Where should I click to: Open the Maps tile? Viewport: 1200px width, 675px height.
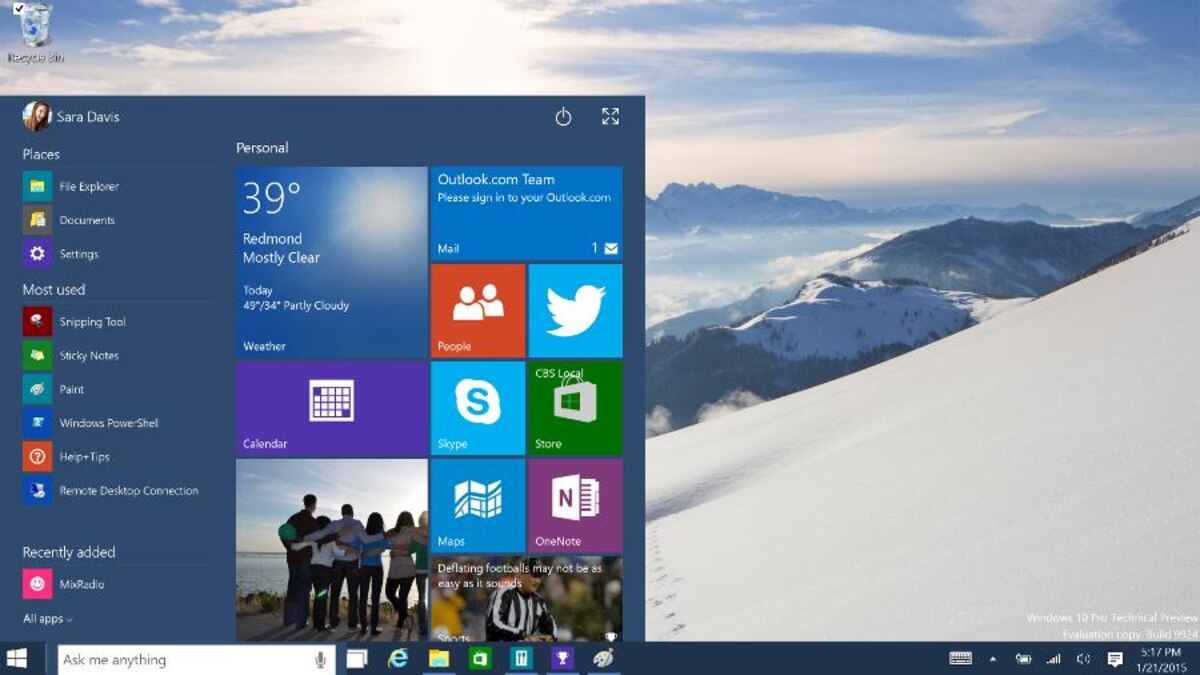477,503
